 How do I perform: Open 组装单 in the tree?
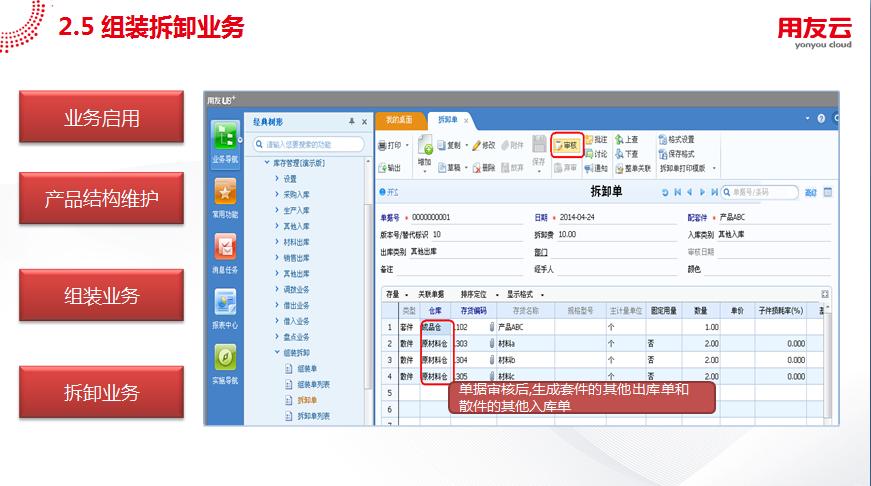point(307,369)
